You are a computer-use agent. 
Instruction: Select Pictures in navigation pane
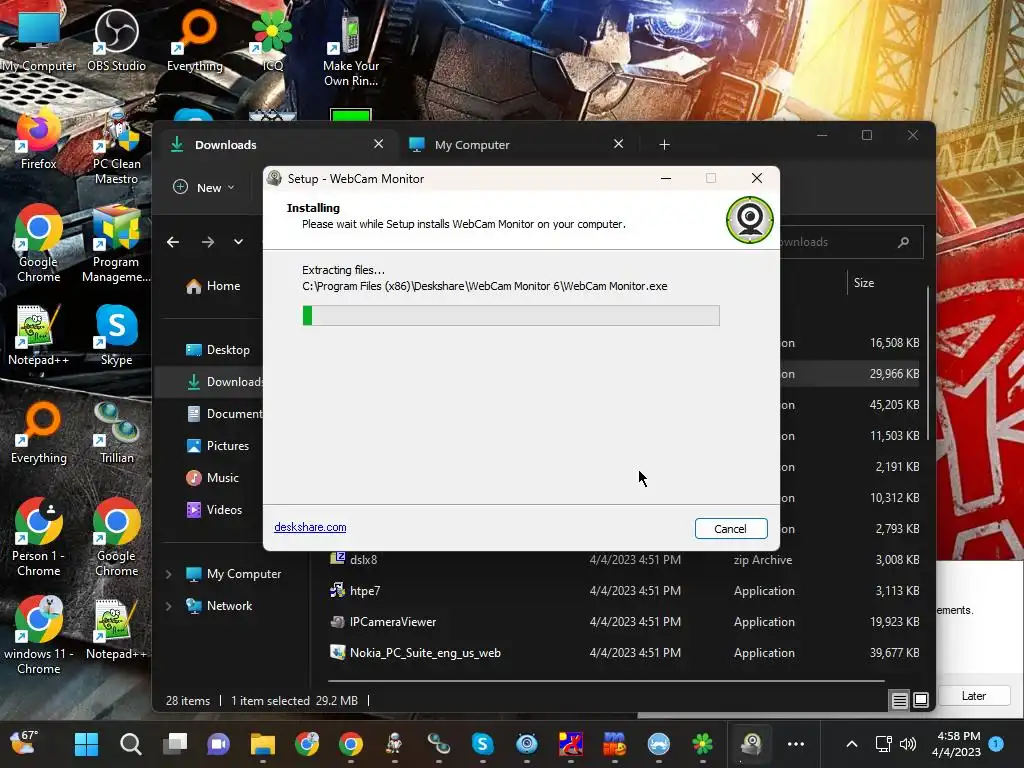coord(218,446)
